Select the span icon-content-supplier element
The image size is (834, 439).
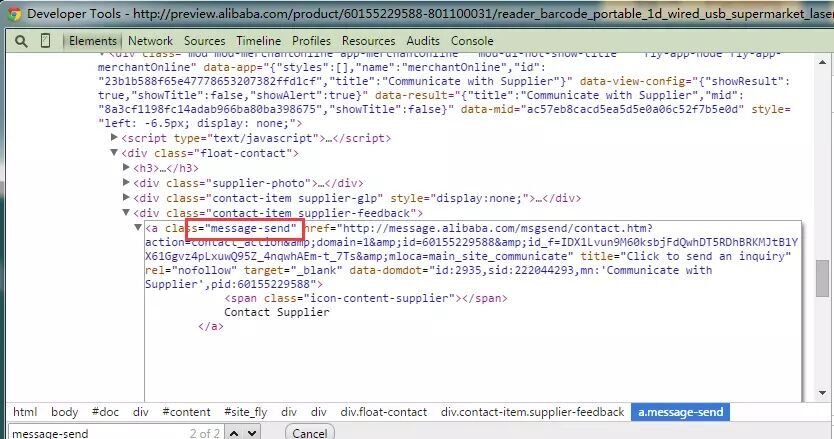(x=365, y=298)
